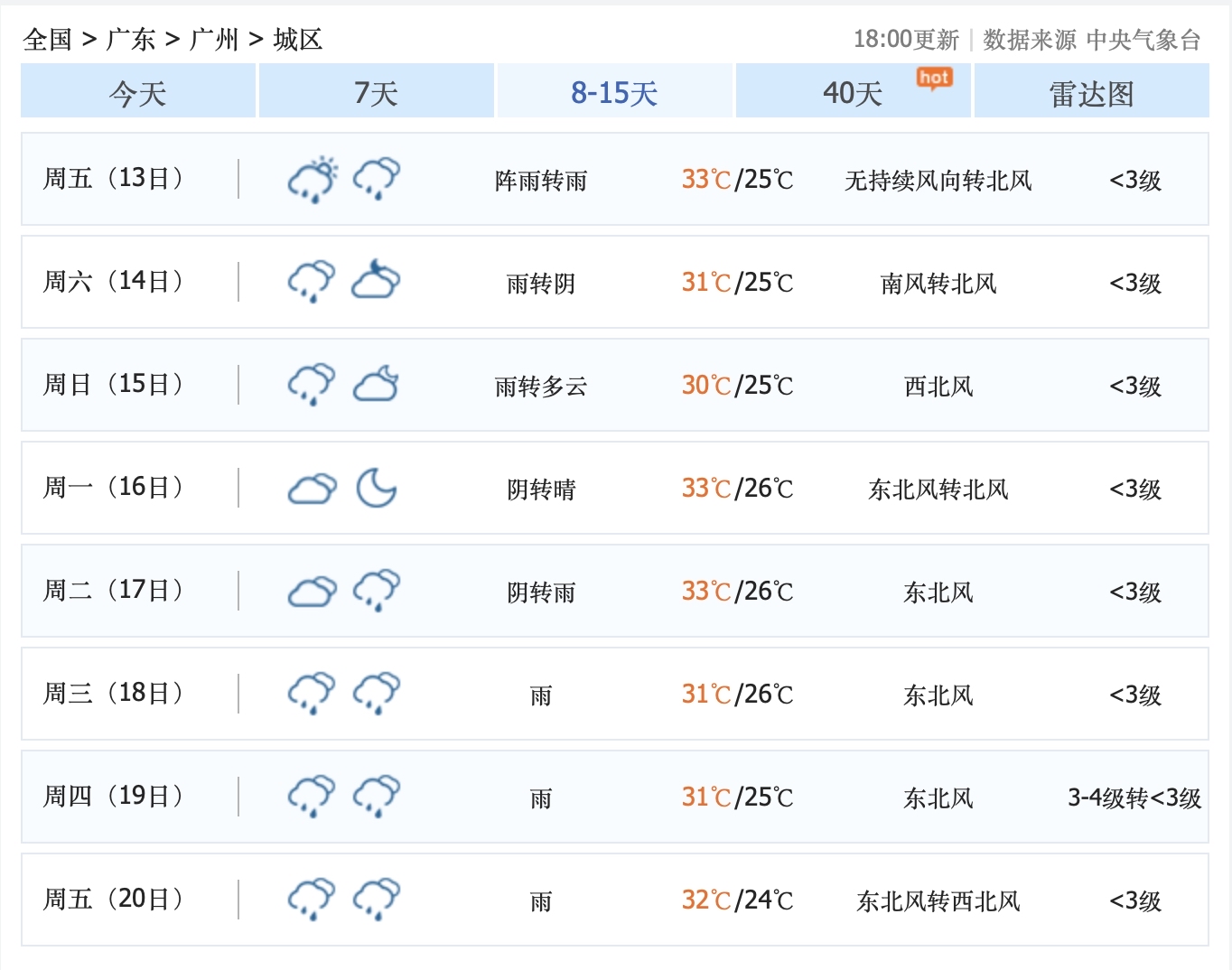The height and width of the screenshot is (970, 1232).
Task: Select the 8-15天 forecast tab
Action: [615, 91]
